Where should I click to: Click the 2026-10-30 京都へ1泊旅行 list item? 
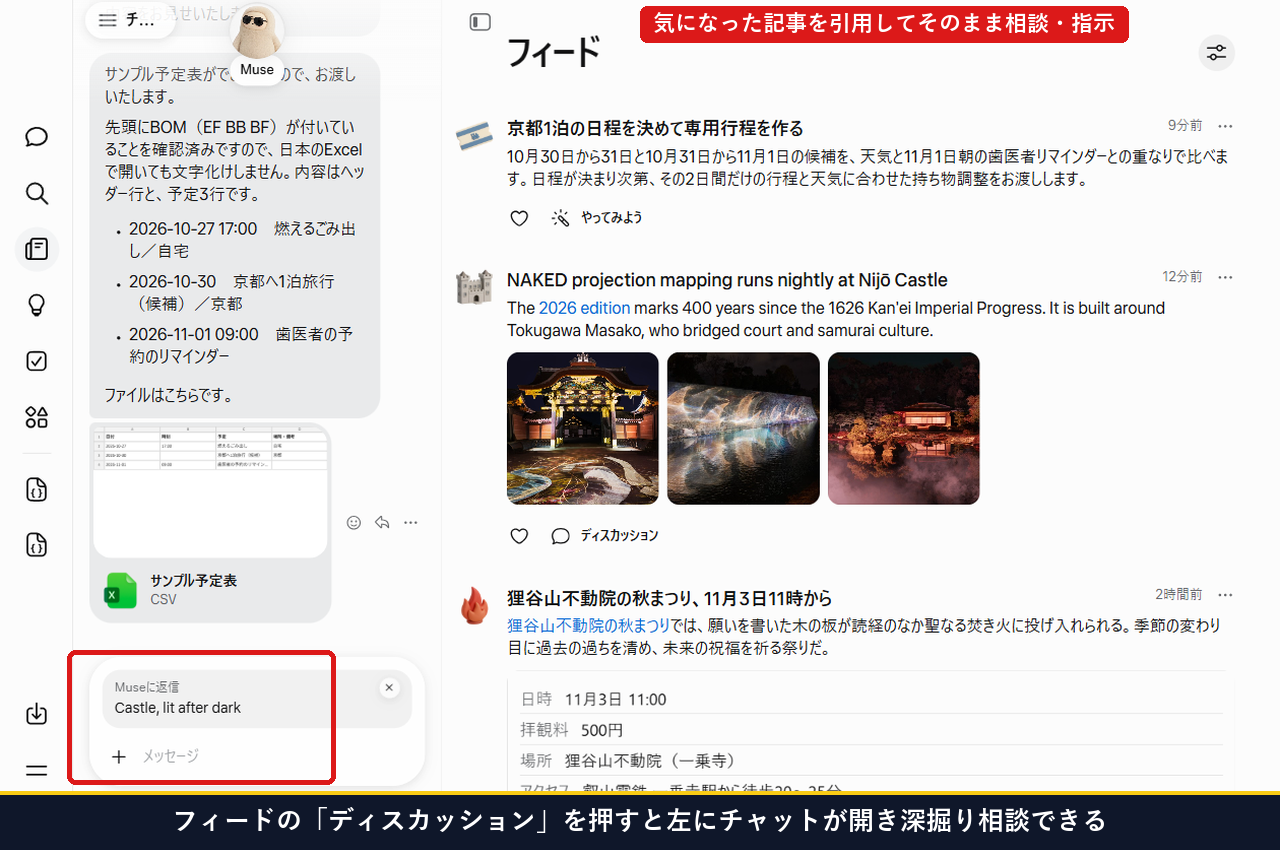(231, 292)
